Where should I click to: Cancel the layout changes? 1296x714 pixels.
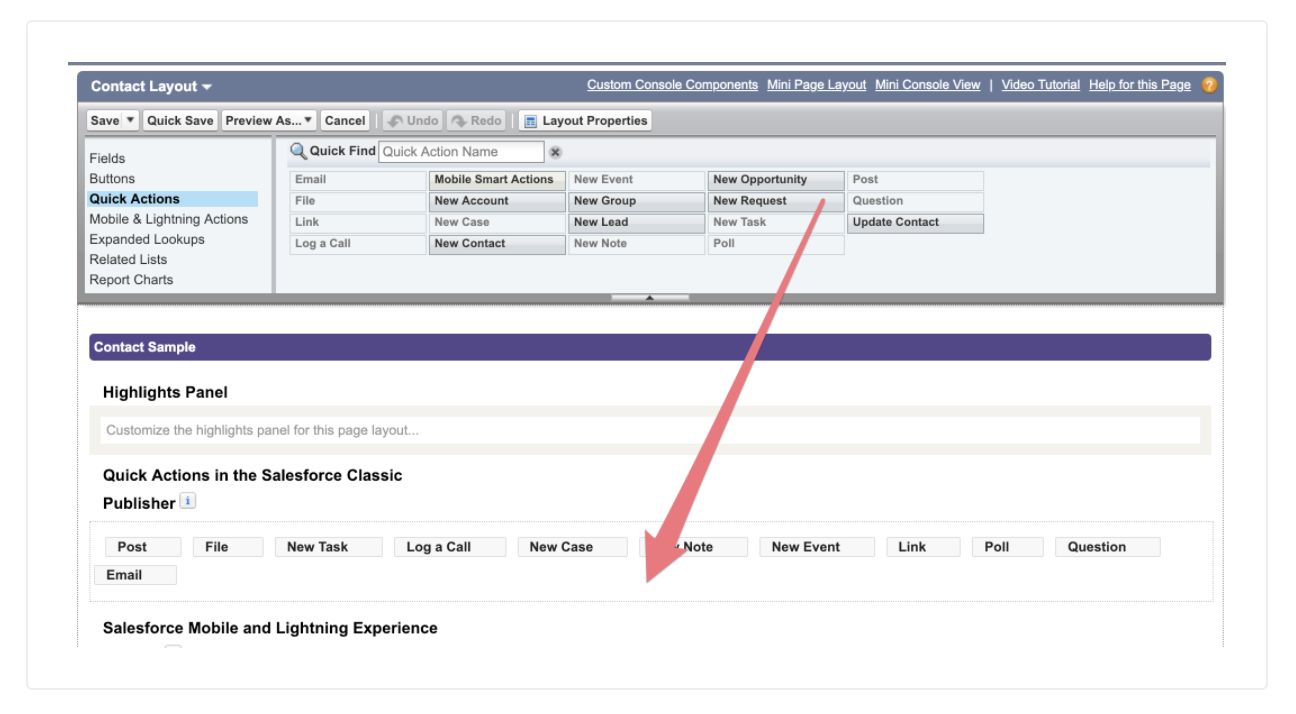(345, 120)
